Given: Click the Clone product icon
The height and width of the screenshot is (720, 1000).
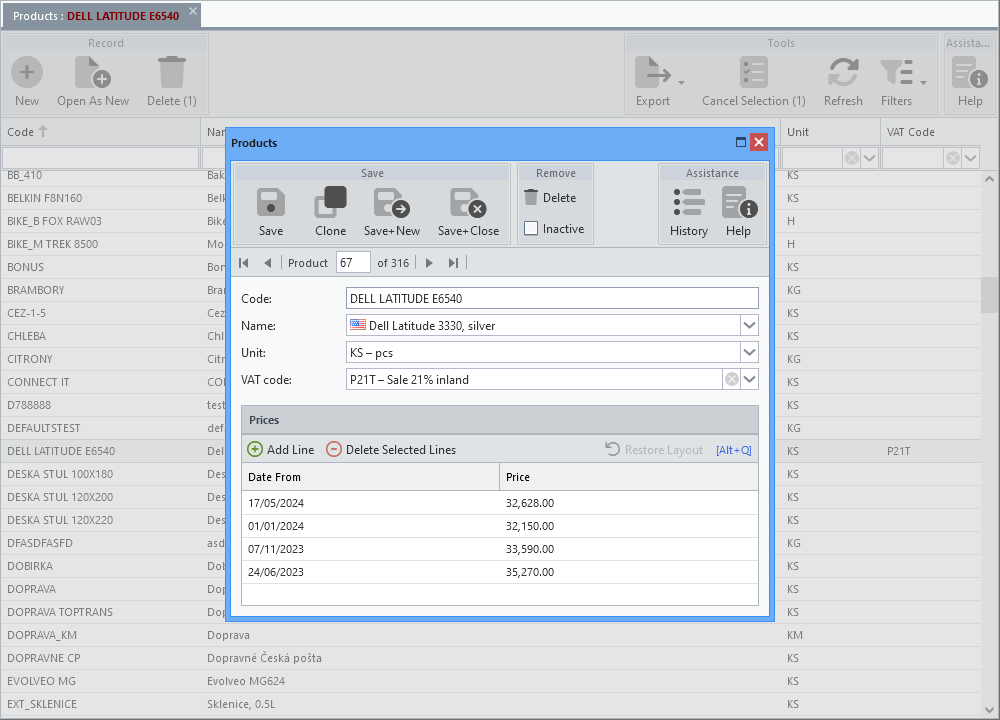Looking at the screenshot, I should pyautogui.click(x=330, y=202).
